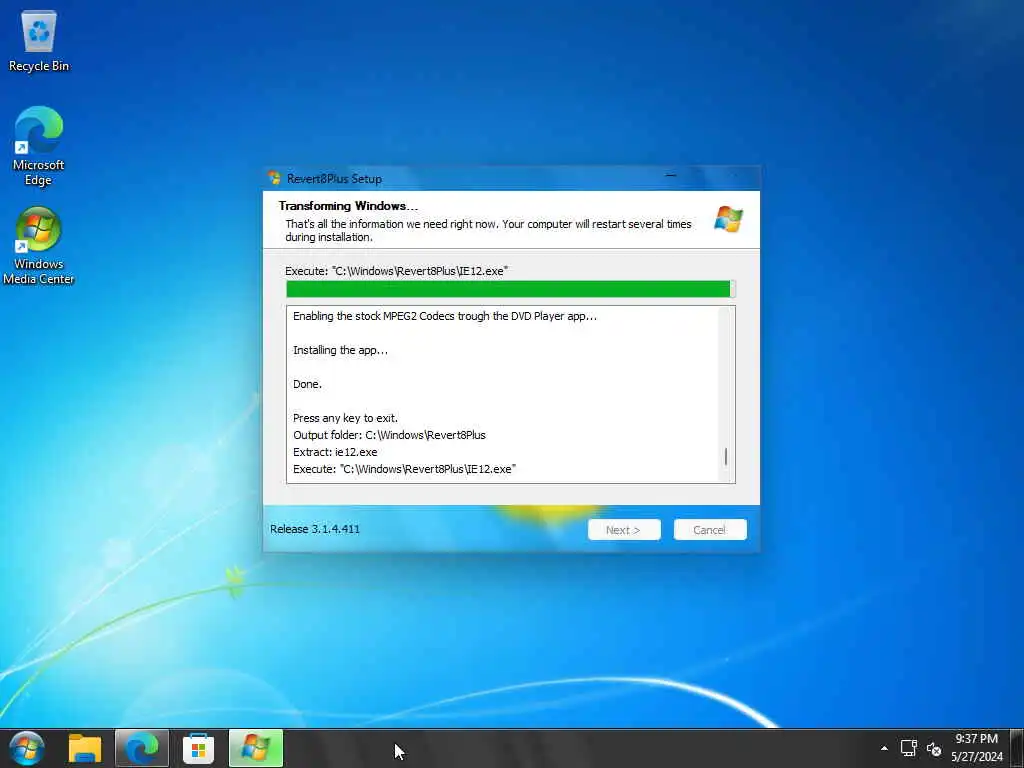Switch to Microsoft Edge on the taskbar
The width and height of the screenshot is (1024, 768).
[x=142, y=748]
